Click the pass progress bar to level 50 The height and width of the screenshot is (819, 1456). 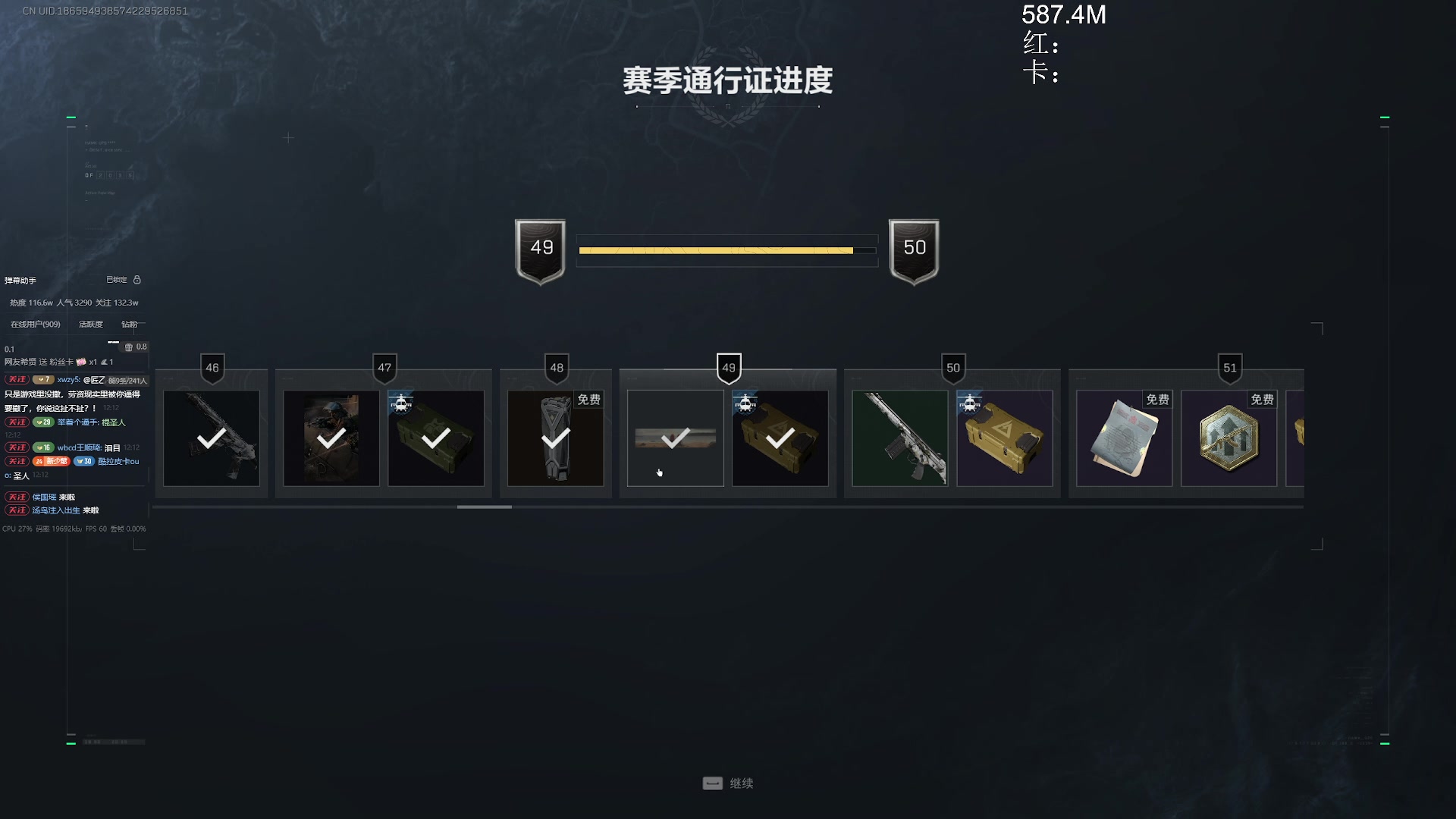pyautogui.click(x=727, y=250)
